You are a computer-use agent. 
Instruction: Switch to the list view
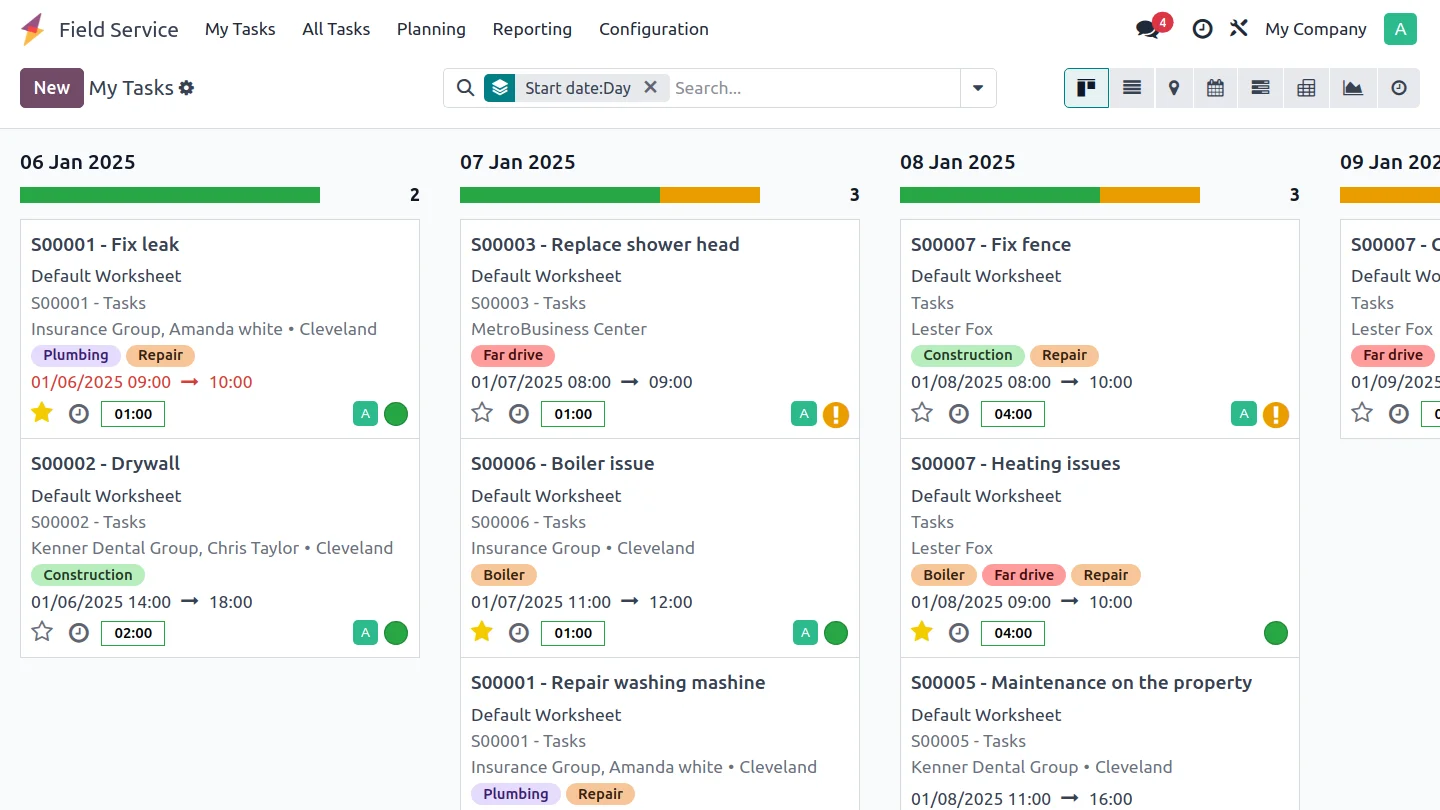[1132, 88]
